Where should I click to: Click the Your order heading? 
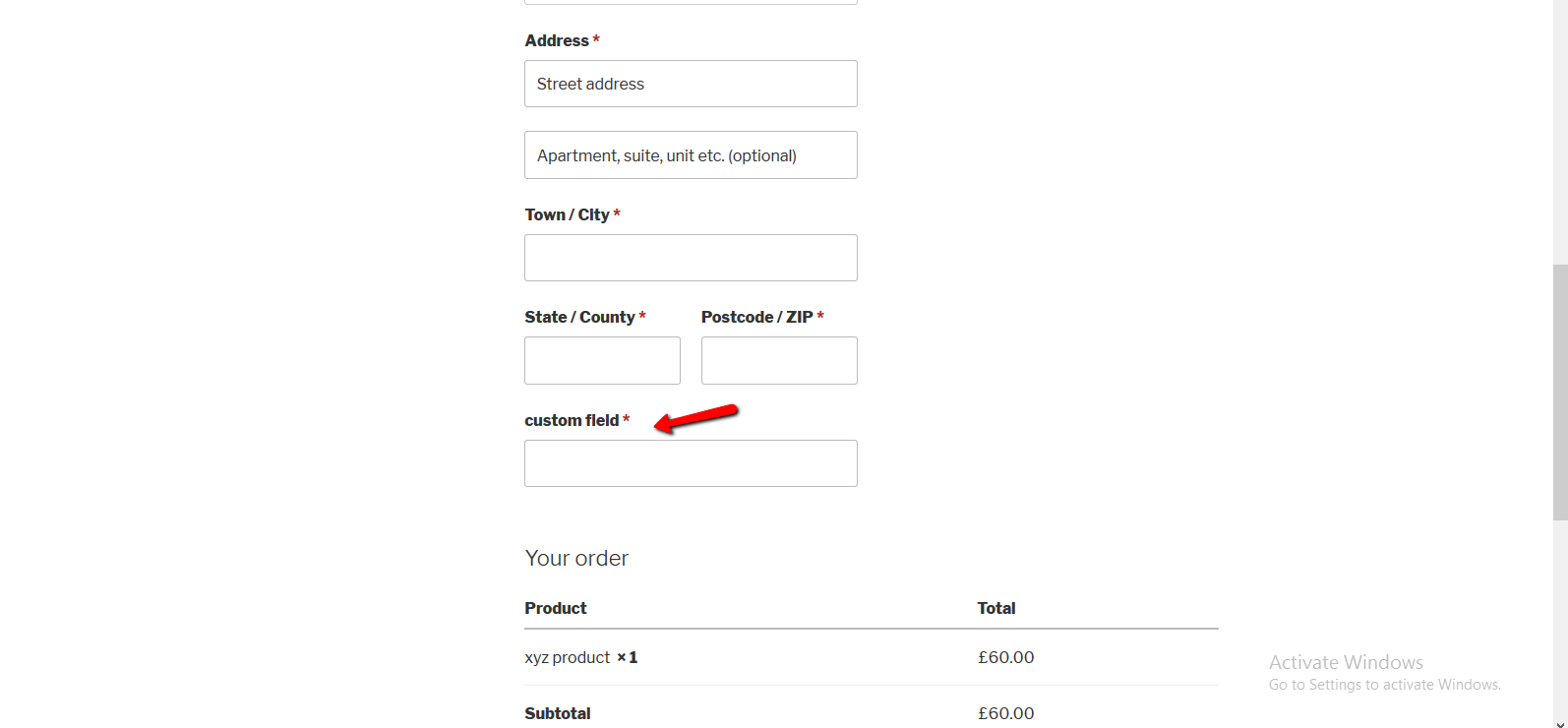[x=576, y=558]
